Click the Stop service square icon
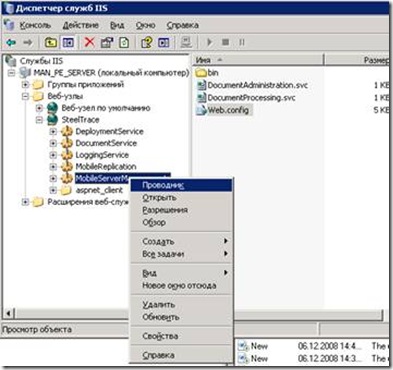This screenshot has width=393, height=370. tap(226, 42)
